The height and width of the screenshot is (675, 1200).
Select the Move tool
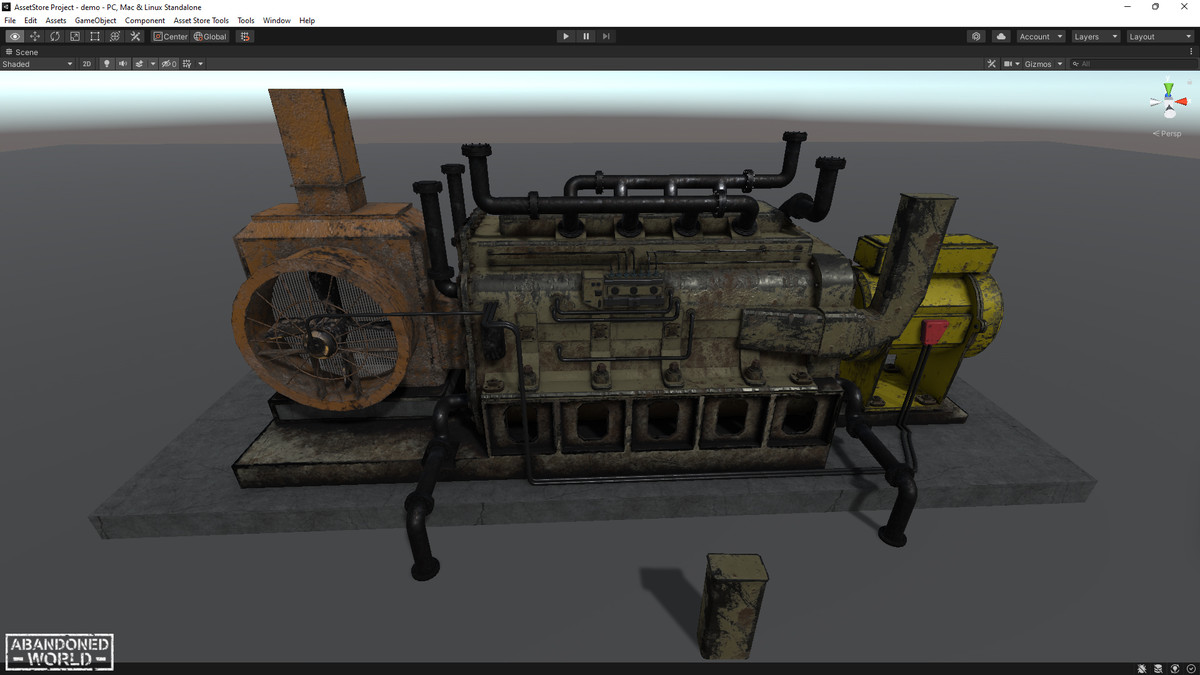pos(35,36)
